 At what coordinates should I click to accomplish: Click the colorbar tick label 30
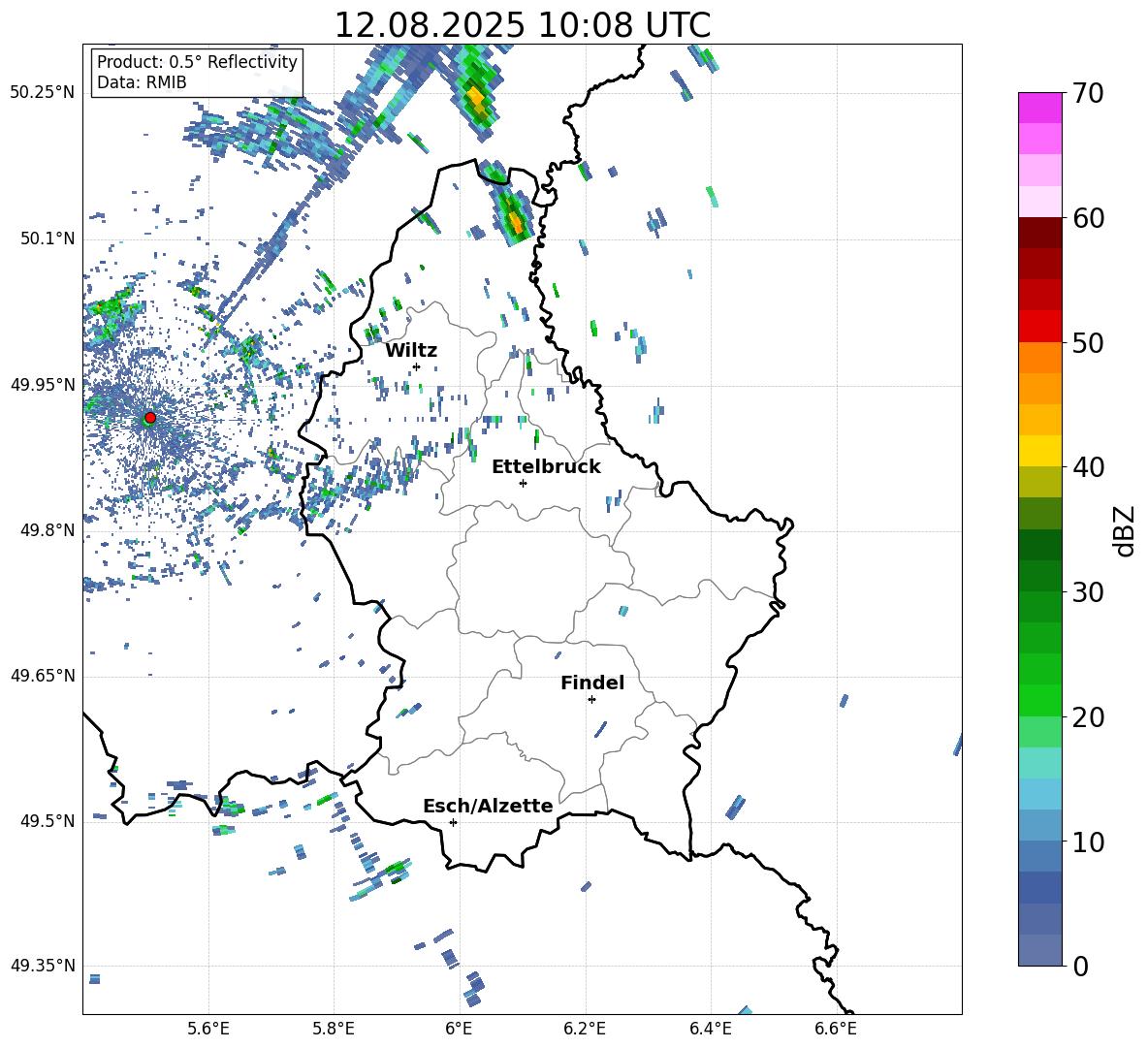click(x=1088, y=592)
